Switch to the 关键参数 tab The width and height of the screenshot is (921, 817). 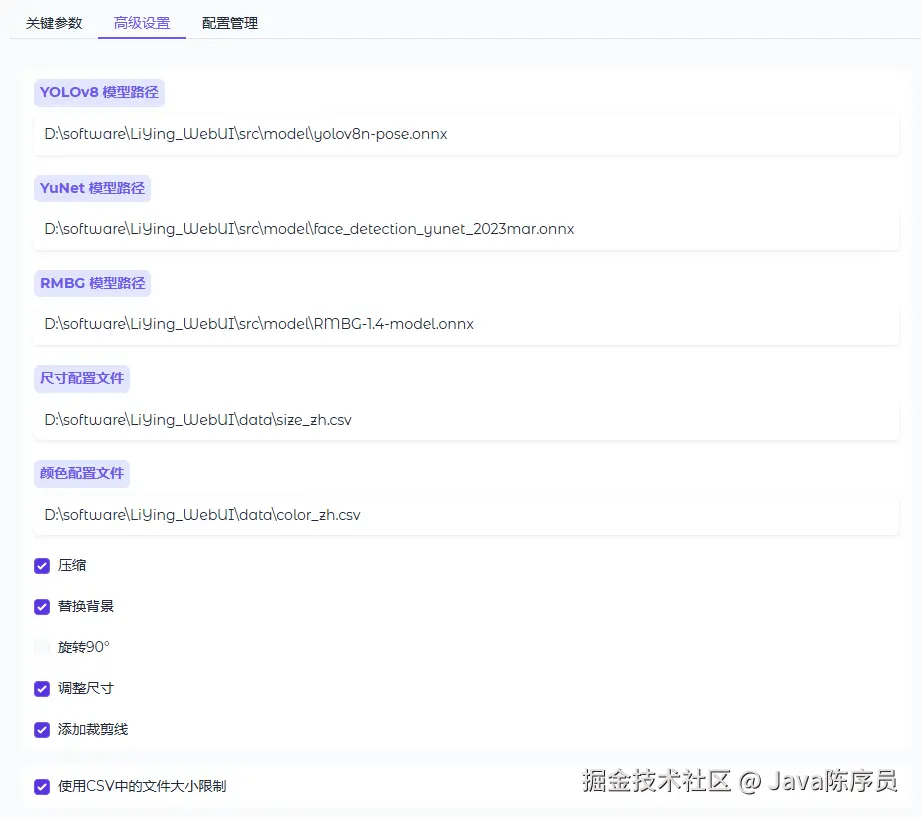click(54, 23)
